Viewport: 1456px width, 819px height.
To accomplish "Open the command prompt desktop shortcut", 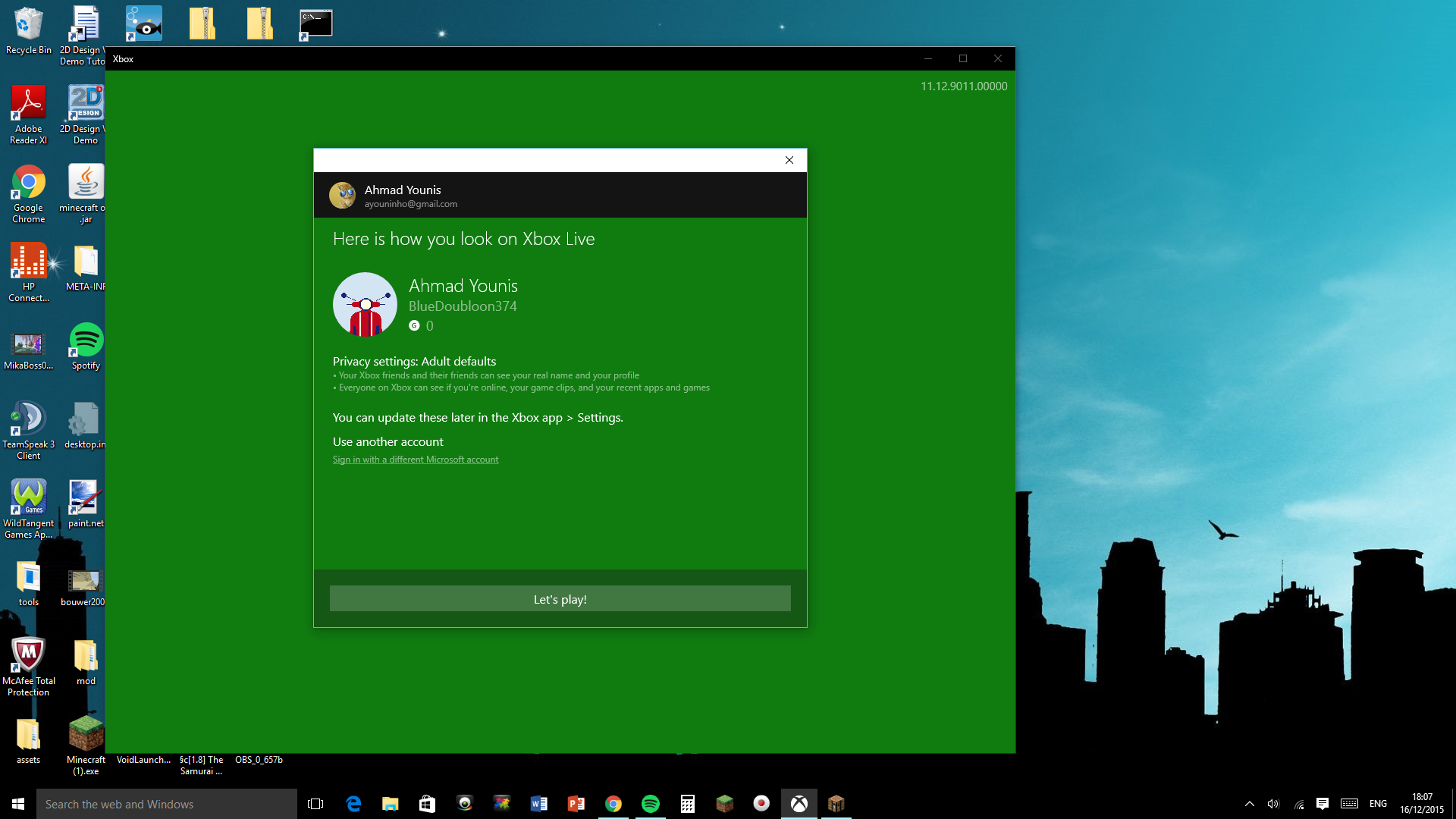I will click(315, 24).
